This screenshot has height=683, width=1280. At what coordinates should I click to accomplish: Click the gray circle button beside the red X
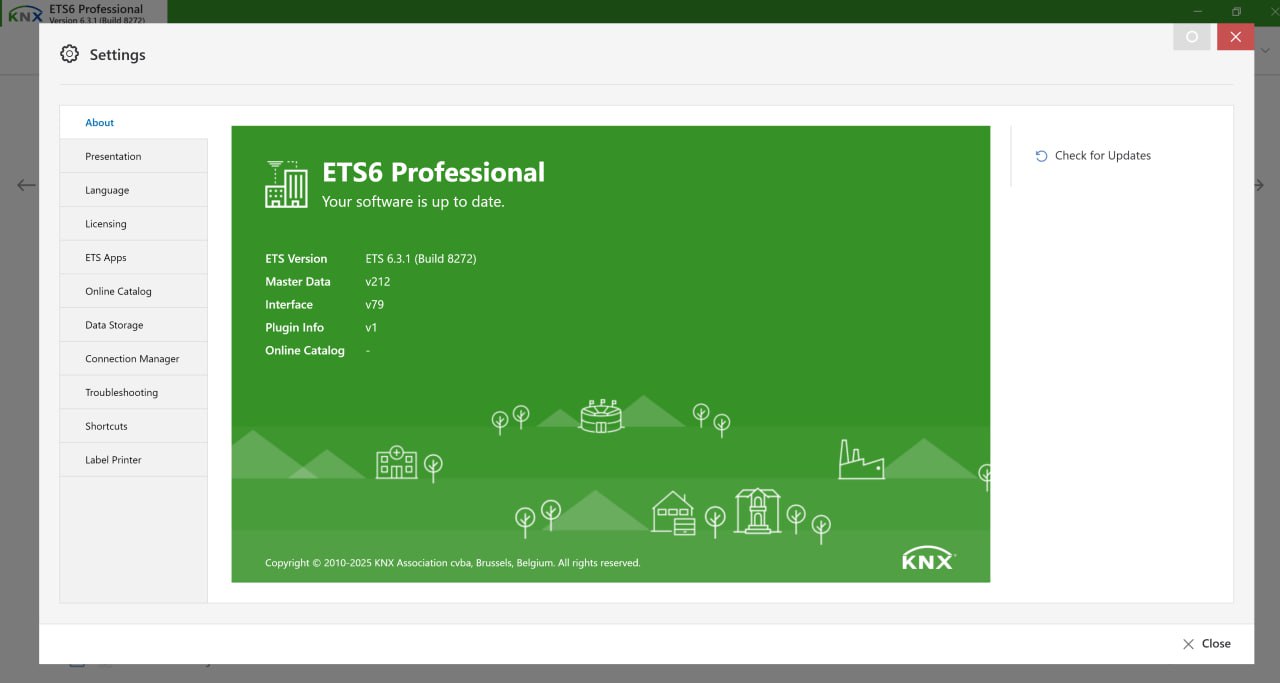[1191, 37]
